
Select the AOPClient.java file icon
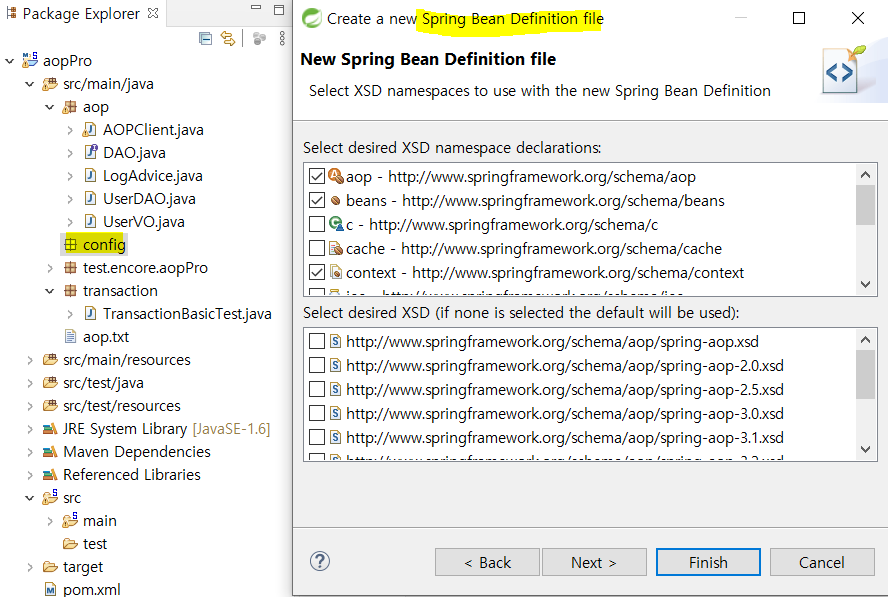pos(89,130)
